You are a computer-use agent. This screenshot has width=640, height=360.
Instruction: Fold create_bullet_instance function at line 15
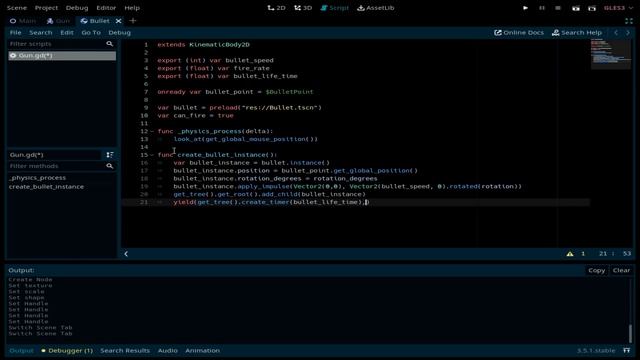tap(152, 155)
